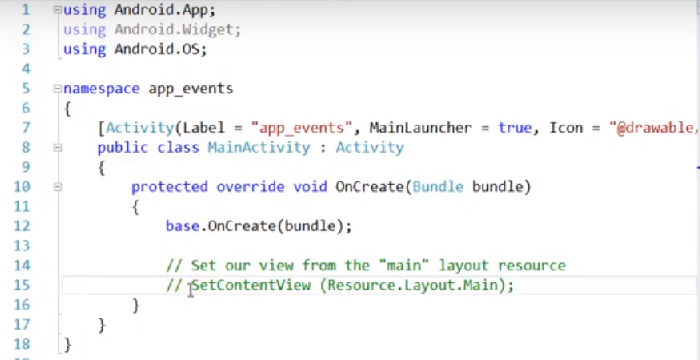700x360 pixels.
Task: Collapse the OnCreate method block
Action: (x=57, y=187)
